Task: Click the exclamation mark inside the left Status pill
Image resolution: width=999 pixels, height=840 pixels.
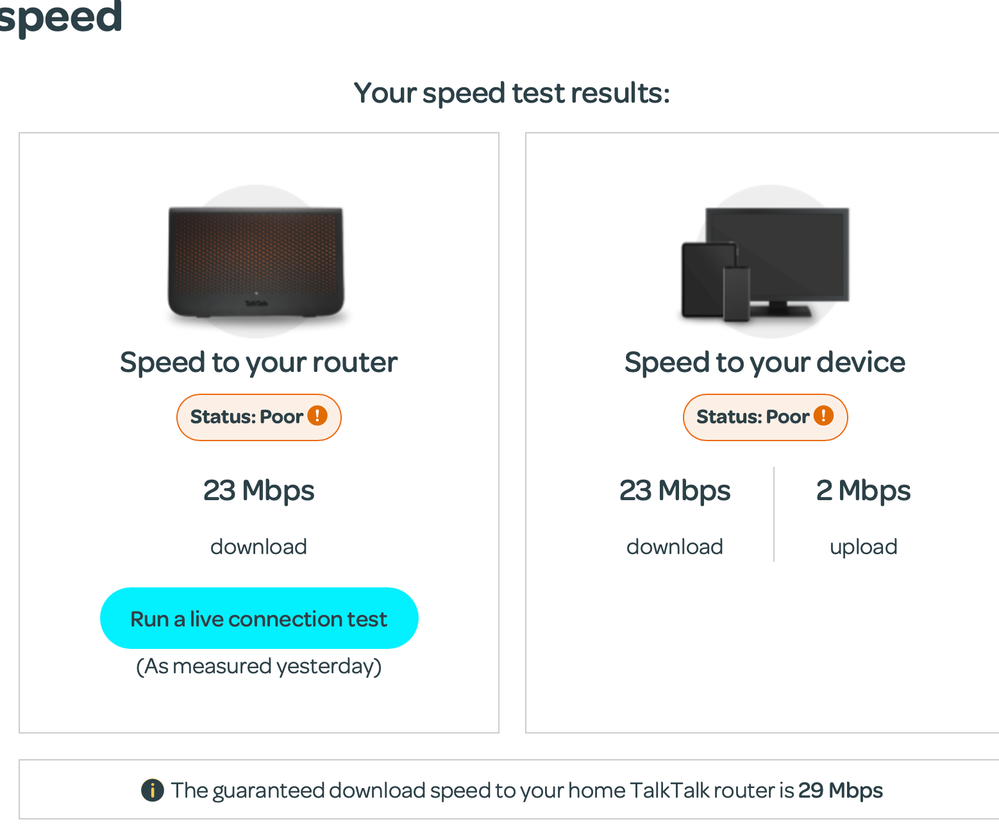Action: 318,417
